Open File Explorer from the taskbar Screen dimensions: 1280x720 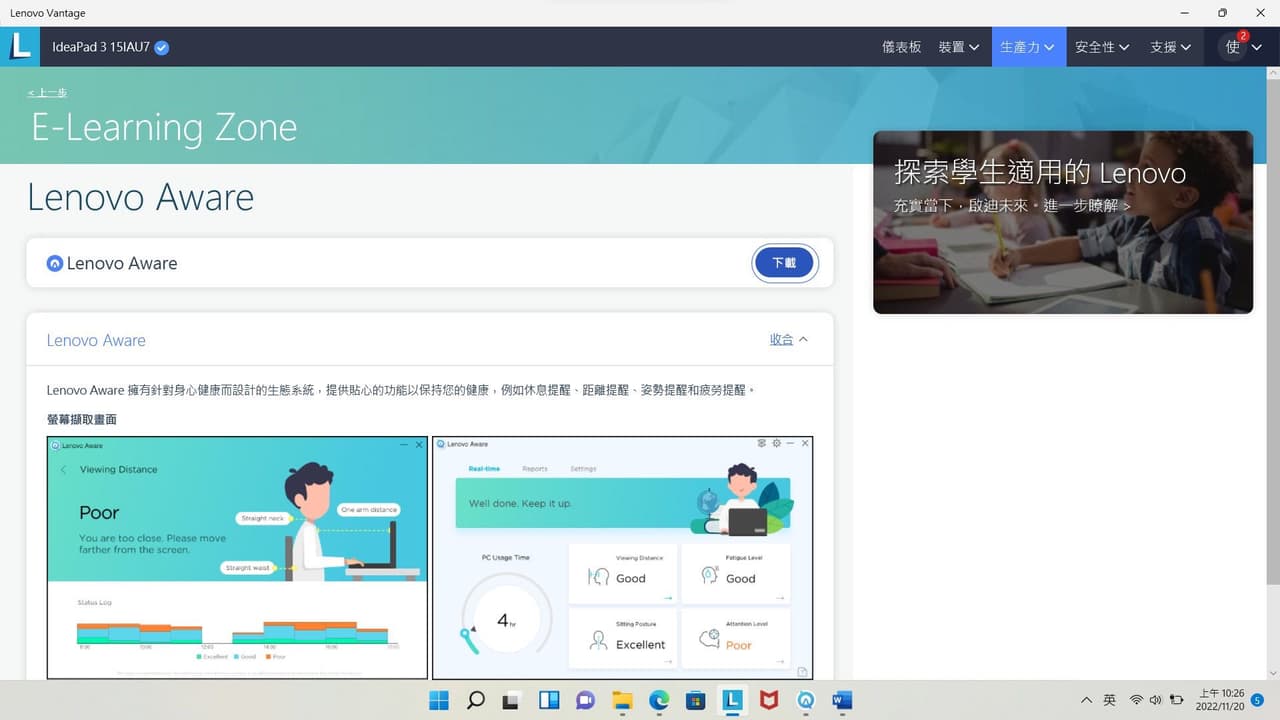coord(622,700)
